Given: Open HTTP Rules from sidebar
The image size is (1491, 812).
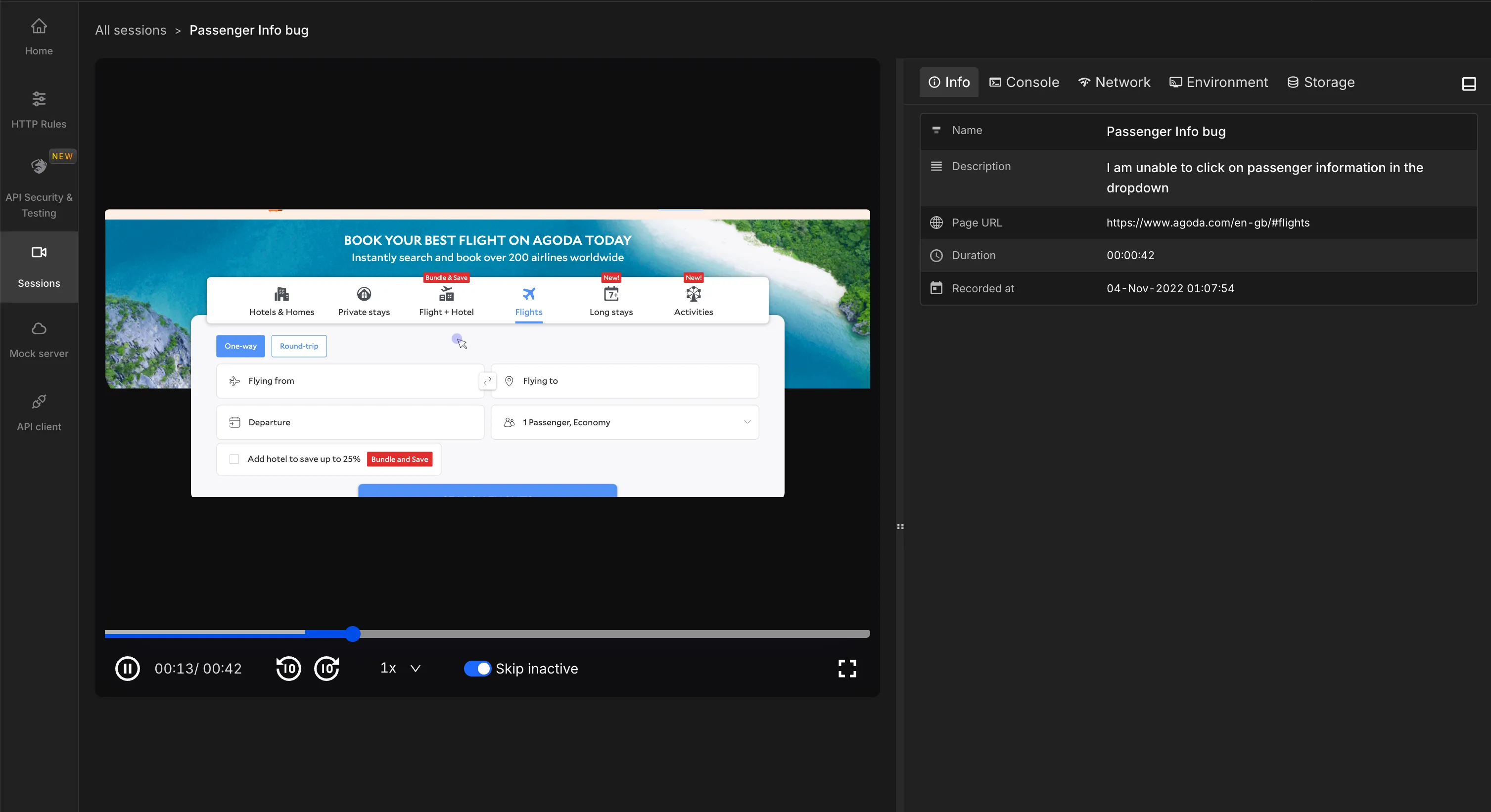Looking at the screenshot, I should pyautogui.click(x=39, y=109).
